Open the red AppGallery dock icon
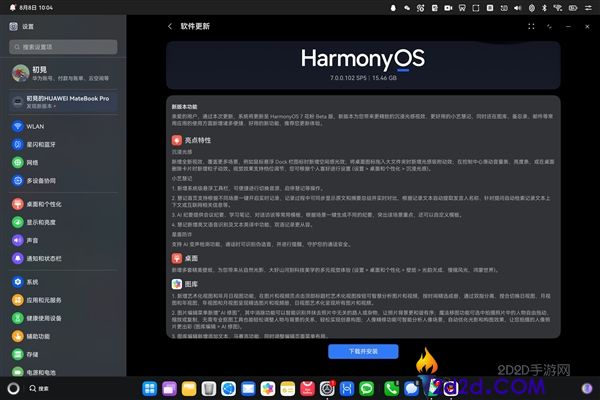The image size is (600, 400). (307, 389)
